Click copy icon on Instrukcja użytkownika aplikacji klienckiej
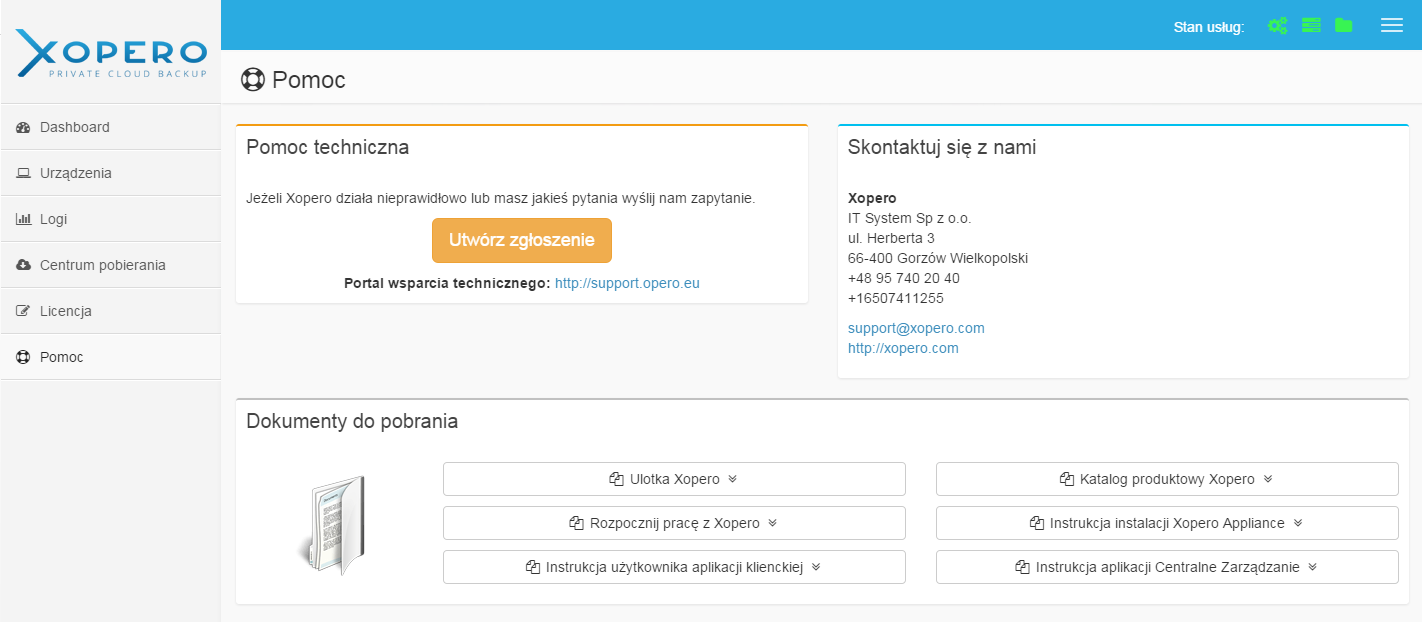 532,567
